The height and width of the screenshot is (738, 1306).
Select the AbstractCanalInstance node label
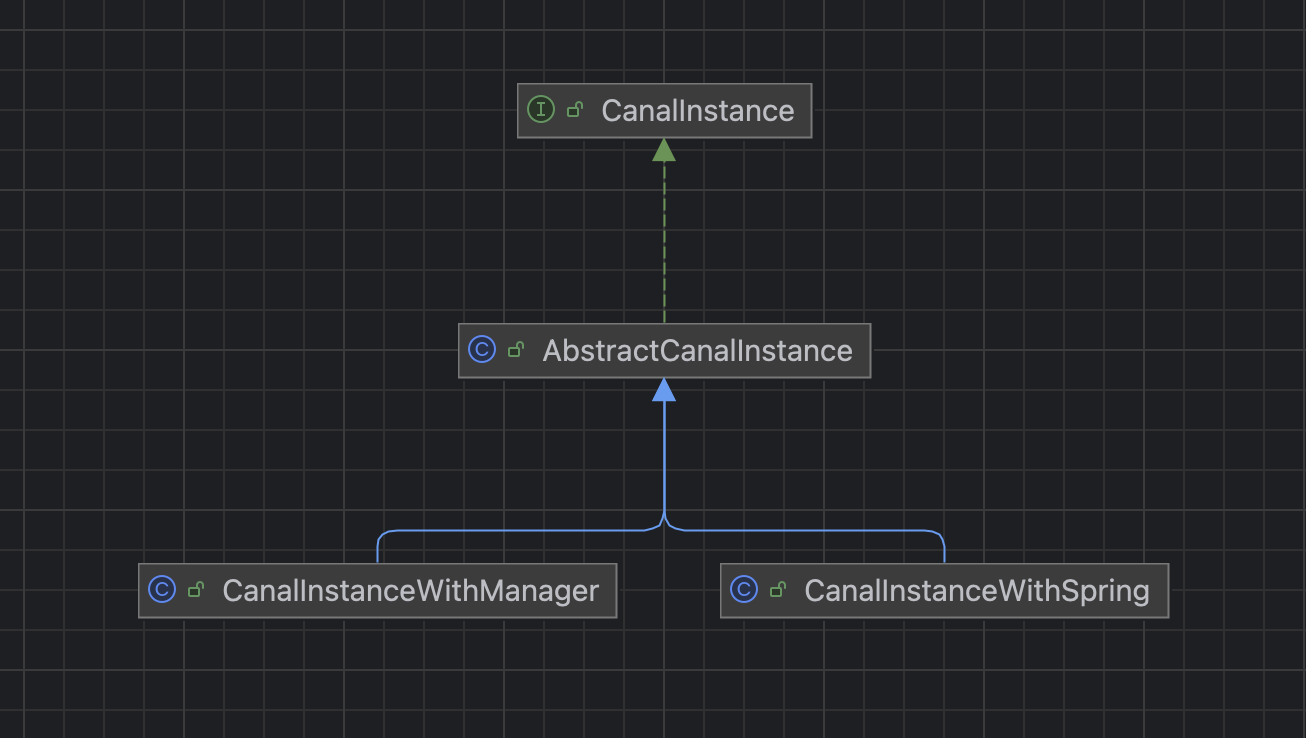(x=697, y=350)
